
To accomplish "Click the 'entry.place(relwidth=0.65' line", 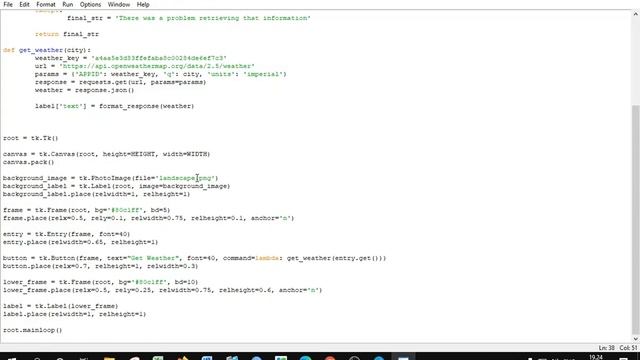I will click(80, 242).
